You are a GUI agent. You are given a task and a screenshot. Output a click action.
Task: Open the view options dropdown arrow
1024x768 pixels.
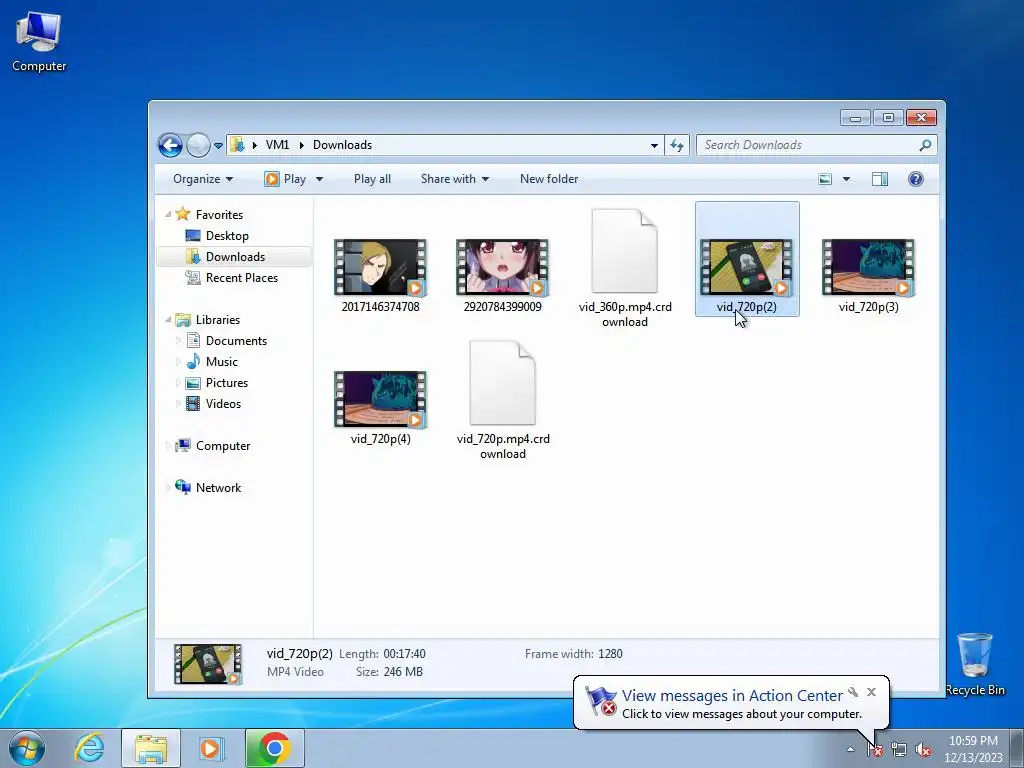[846, 179]
